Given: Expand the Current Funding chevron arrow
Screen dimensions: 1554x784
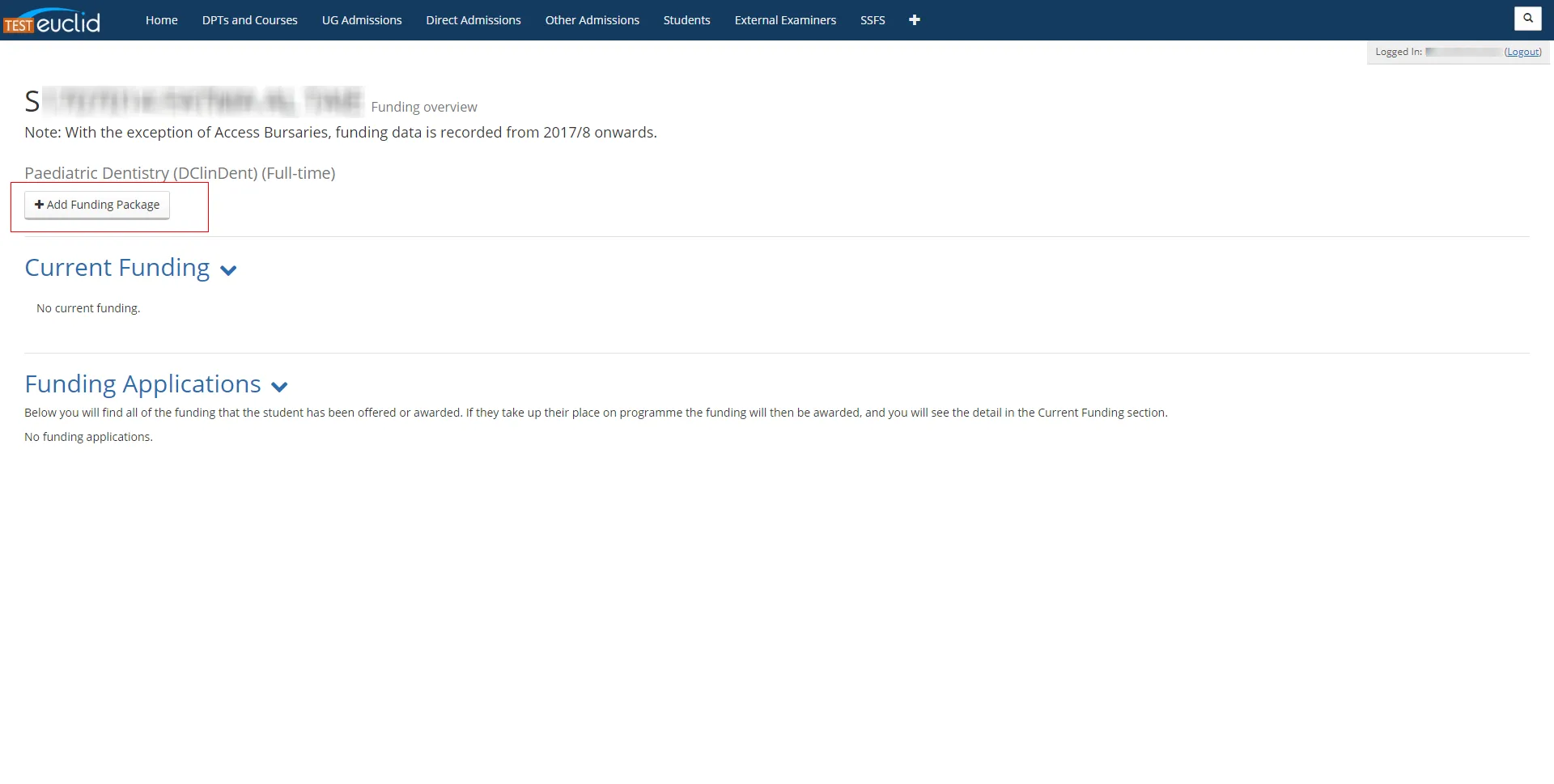Looking at the screenshot, I should coord(228,270).
